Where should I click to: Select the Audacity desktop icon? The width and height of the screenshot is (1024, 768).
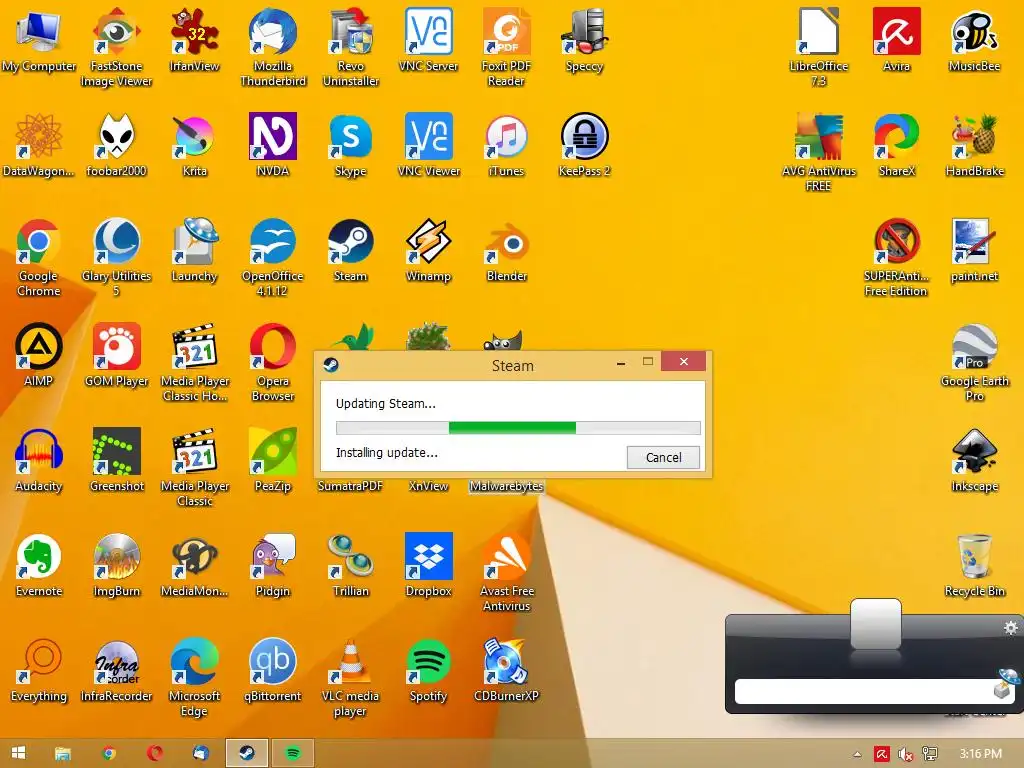tap(39, 461)
